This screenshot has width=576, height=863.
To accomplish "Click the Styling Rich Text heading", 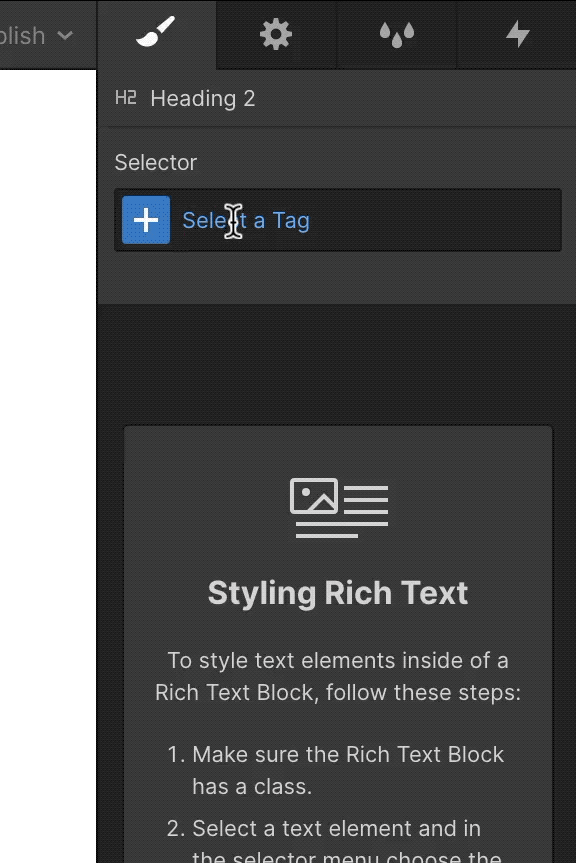I will (337, 592).
